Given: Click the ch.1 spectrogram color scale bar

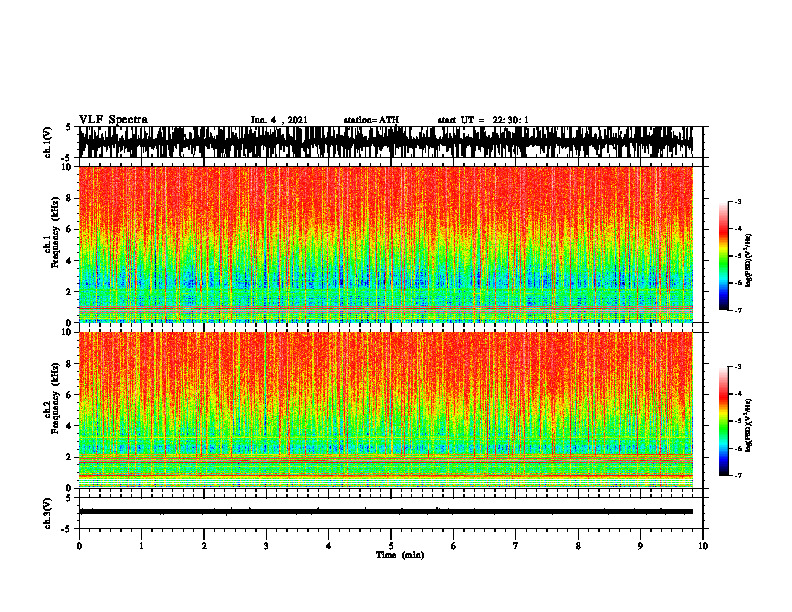Looking at the screenshot, I should point(723,255).
